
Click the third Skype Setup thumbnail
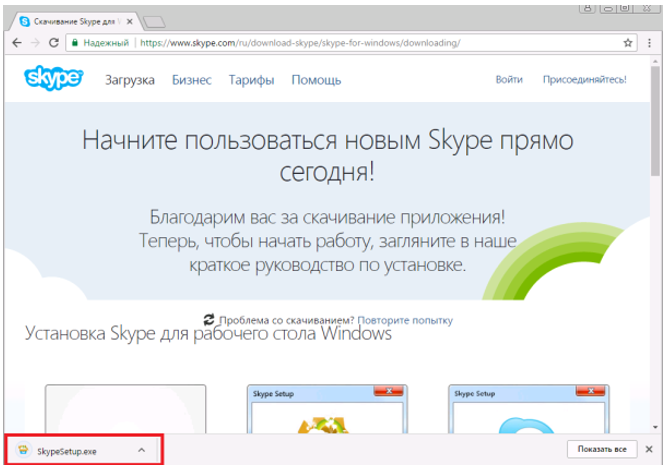529,409
